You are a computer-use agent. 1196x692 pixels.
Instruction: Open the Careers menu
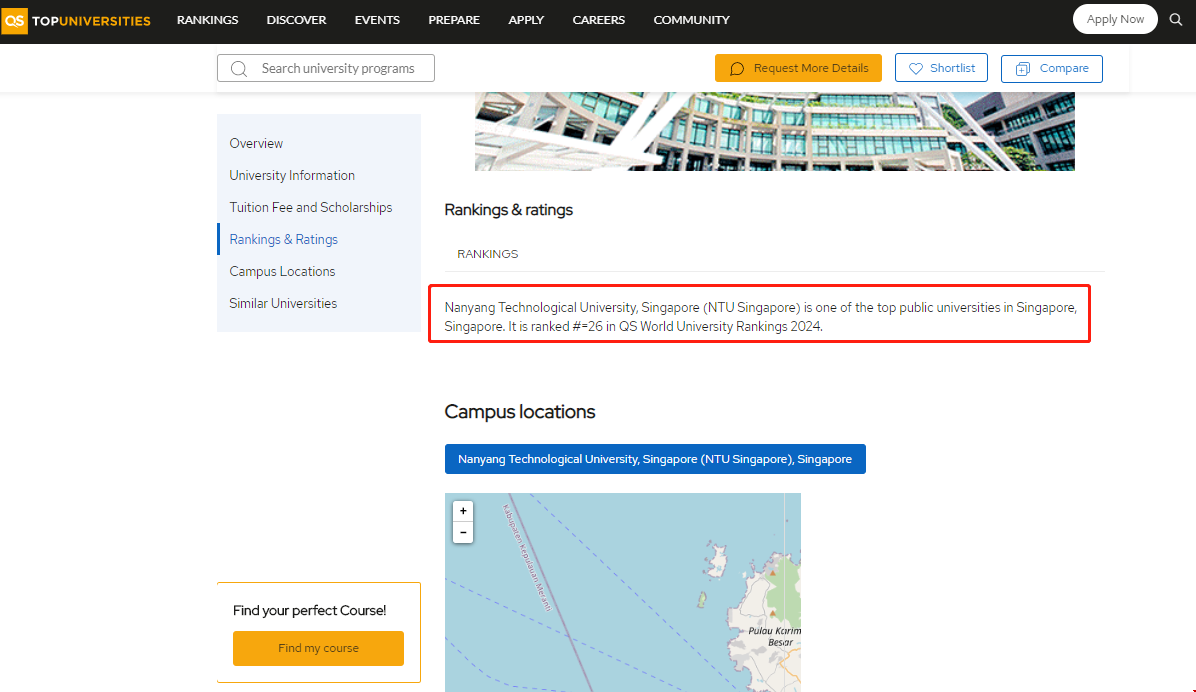(598, 20)
